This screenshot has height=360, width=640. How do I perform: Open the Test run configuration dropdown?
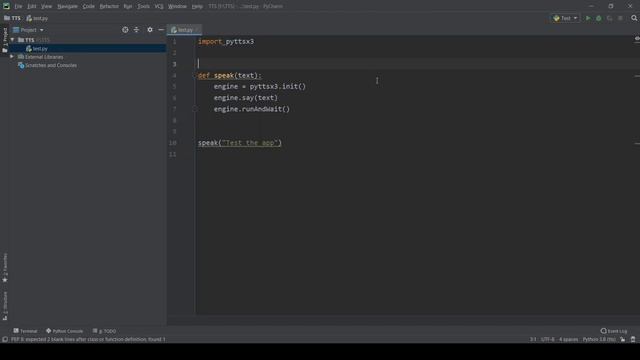(565, 18)
